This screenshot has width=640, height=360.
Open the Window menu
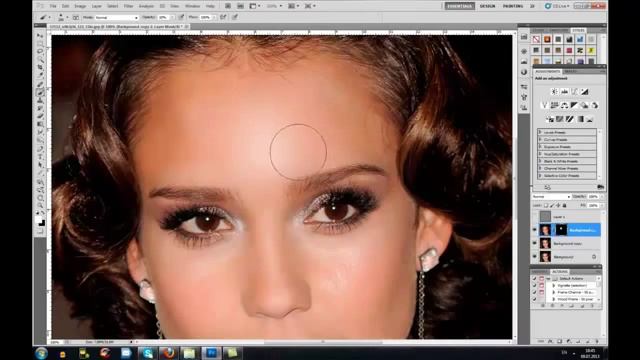coord(193,6)
